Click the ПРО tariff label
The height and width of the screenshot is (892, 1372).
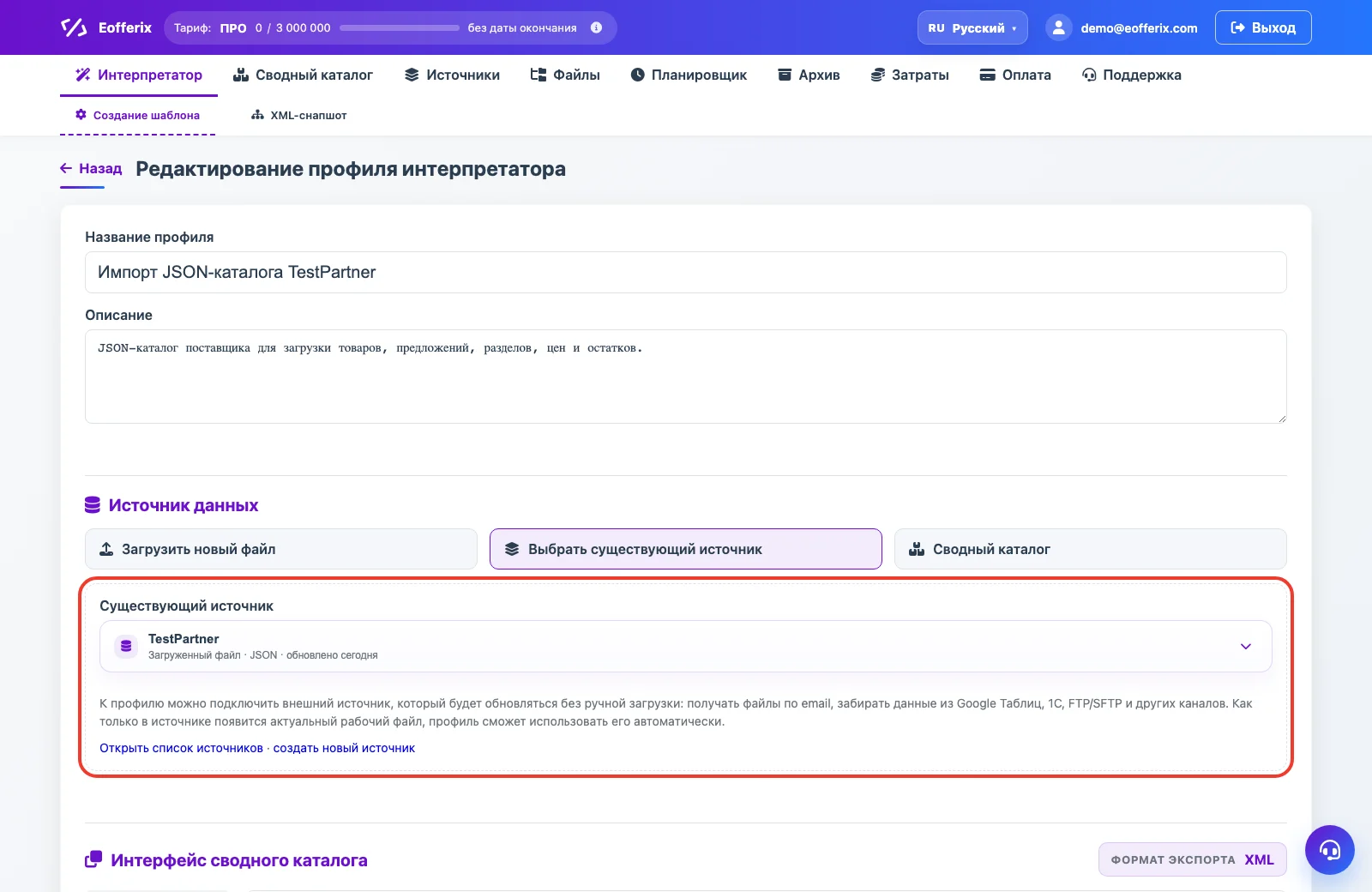[x=233, y=27]
